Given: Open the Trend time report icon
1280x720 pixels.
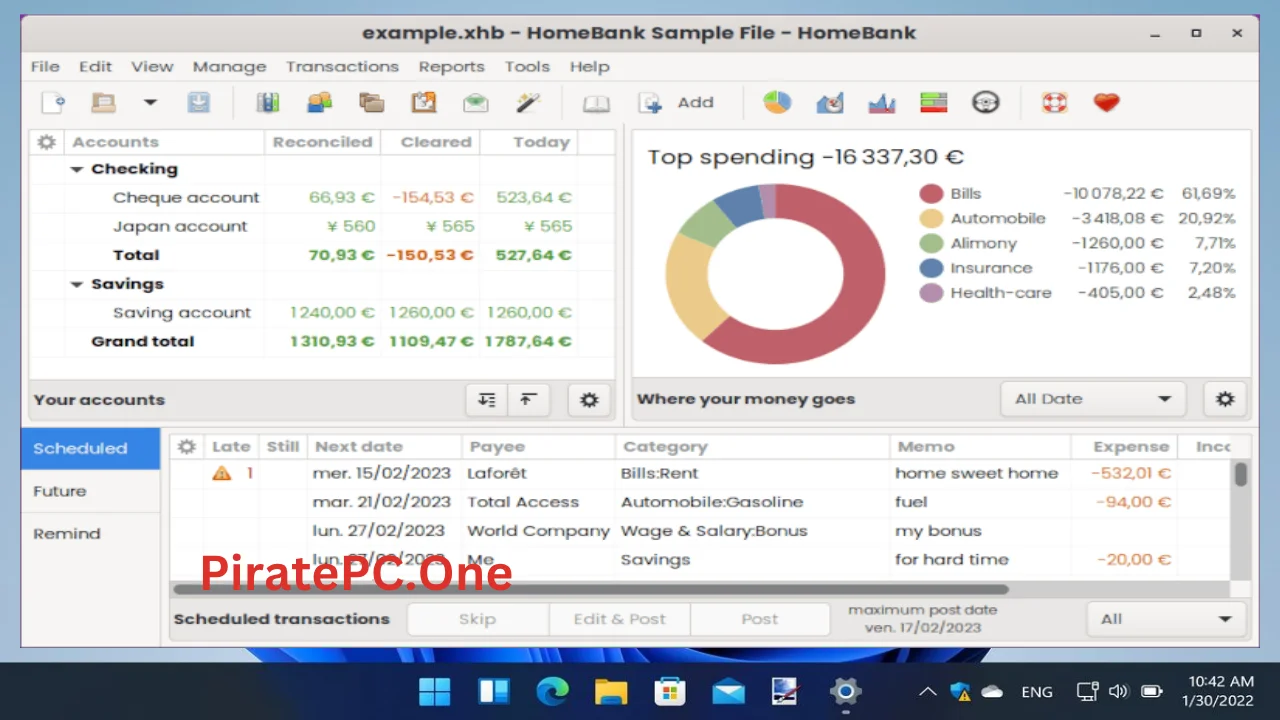Looking at the screenshot, I should click(830, 102).
